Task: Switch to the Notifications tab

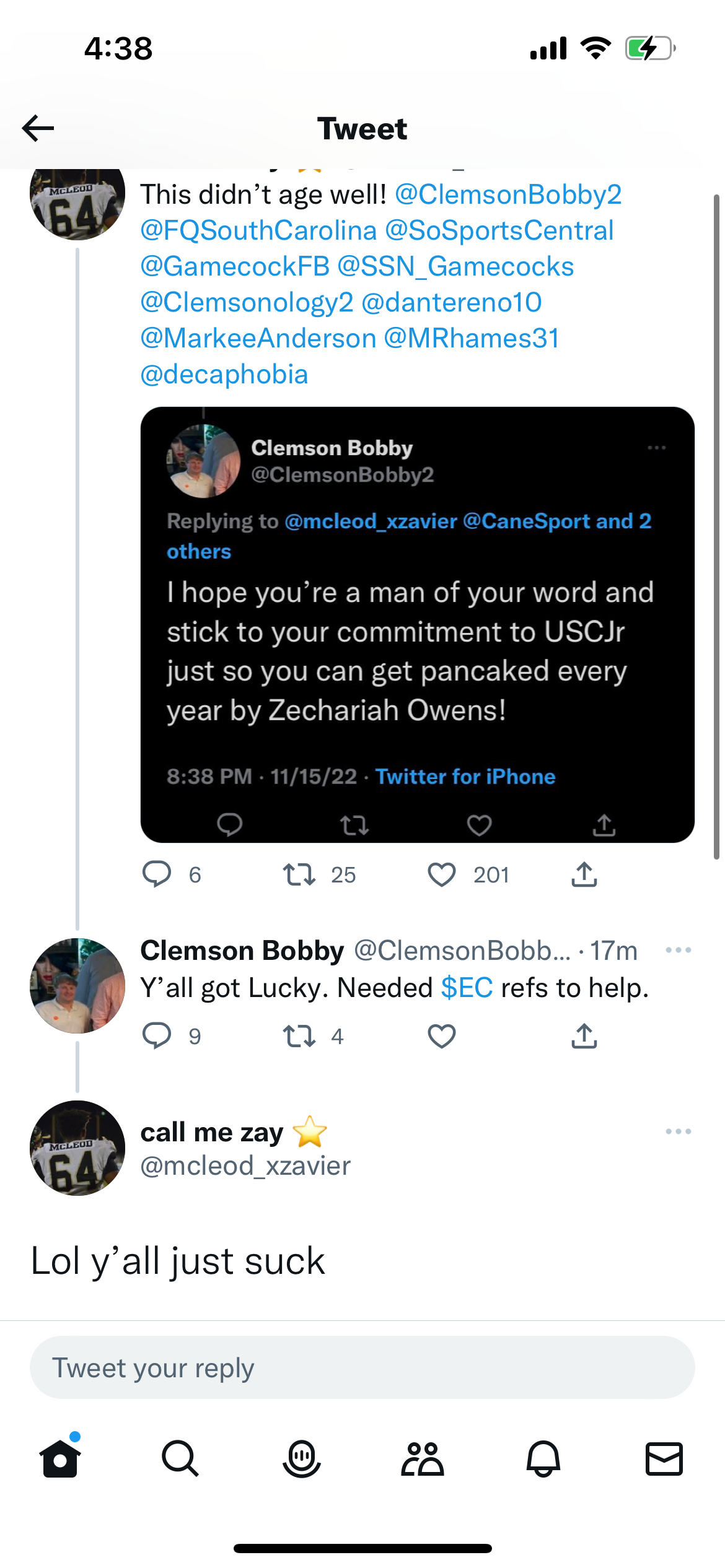Action: [543, 1458]
